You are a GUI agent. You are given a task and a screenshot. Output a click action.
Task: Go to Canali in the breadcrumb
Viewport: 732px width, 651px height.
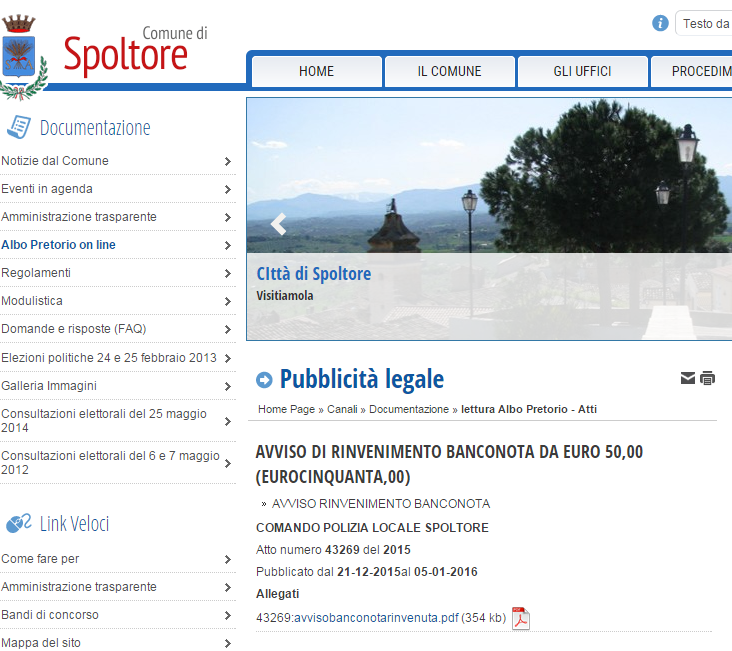(x=342, y=409)
